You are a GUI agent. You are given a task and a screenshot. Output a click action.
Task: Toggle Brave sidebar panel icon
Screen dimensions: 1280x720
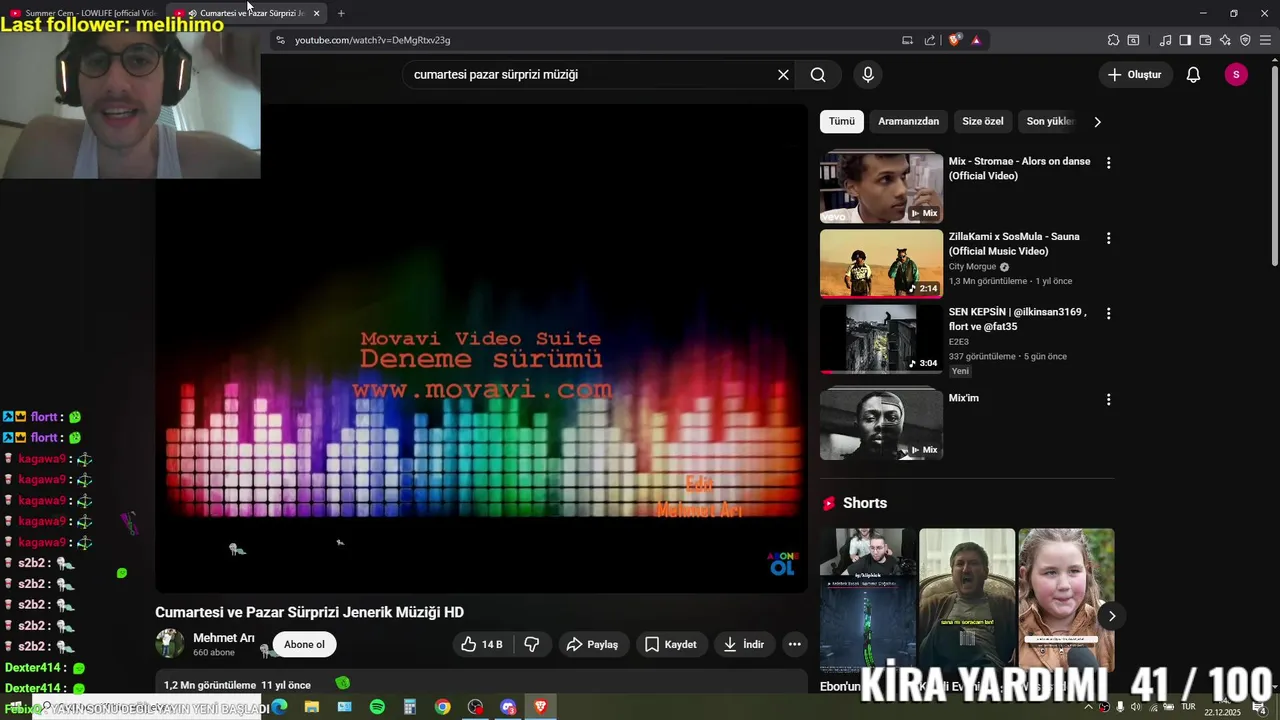coord(1185,40)
